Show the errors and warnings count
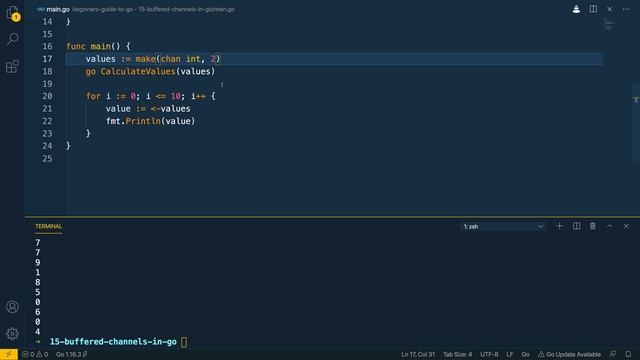 [x=35, y=354]
